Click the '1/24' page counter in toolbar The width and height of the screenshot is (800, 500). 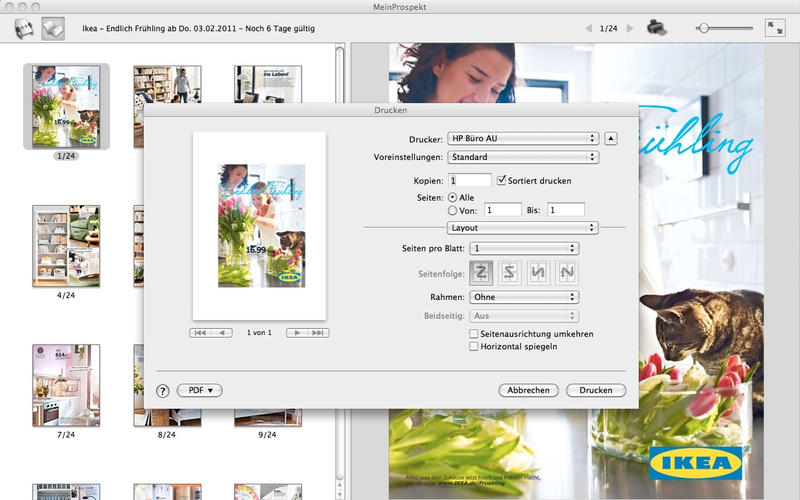pyautogui.click(x=609, y=29)
